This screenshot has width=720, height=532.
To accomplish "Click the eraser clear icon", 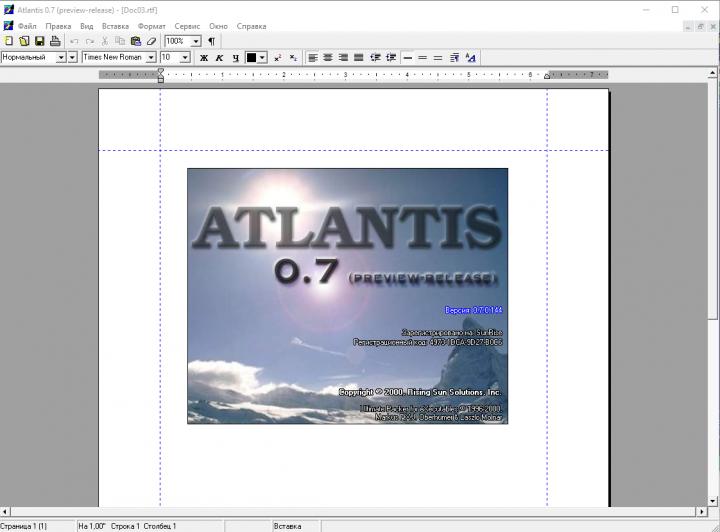I will click(x=151, y=41).
